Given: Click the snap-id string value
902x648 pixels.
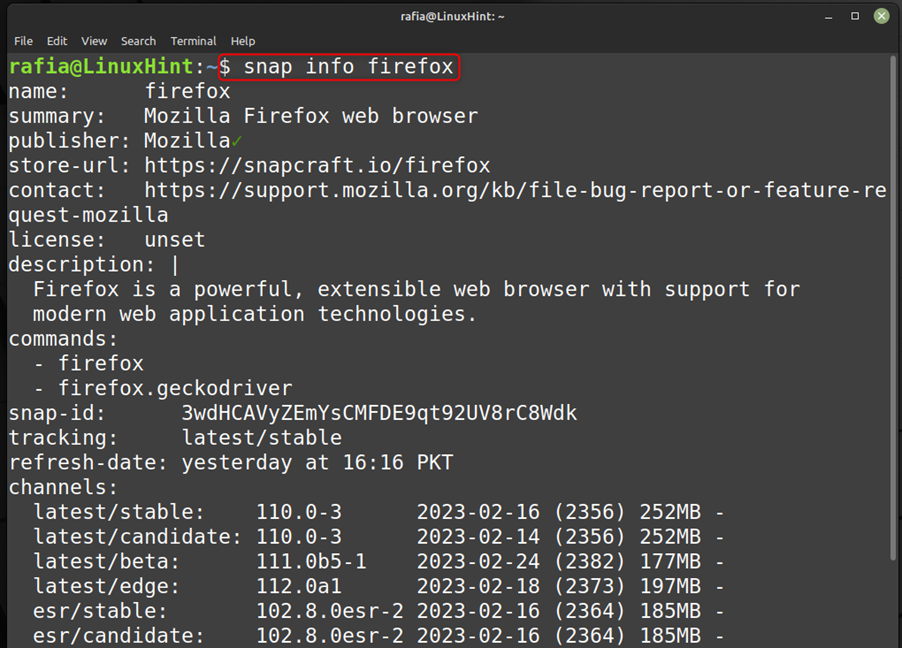Looking at the screenshot, I should pos(379,413).
